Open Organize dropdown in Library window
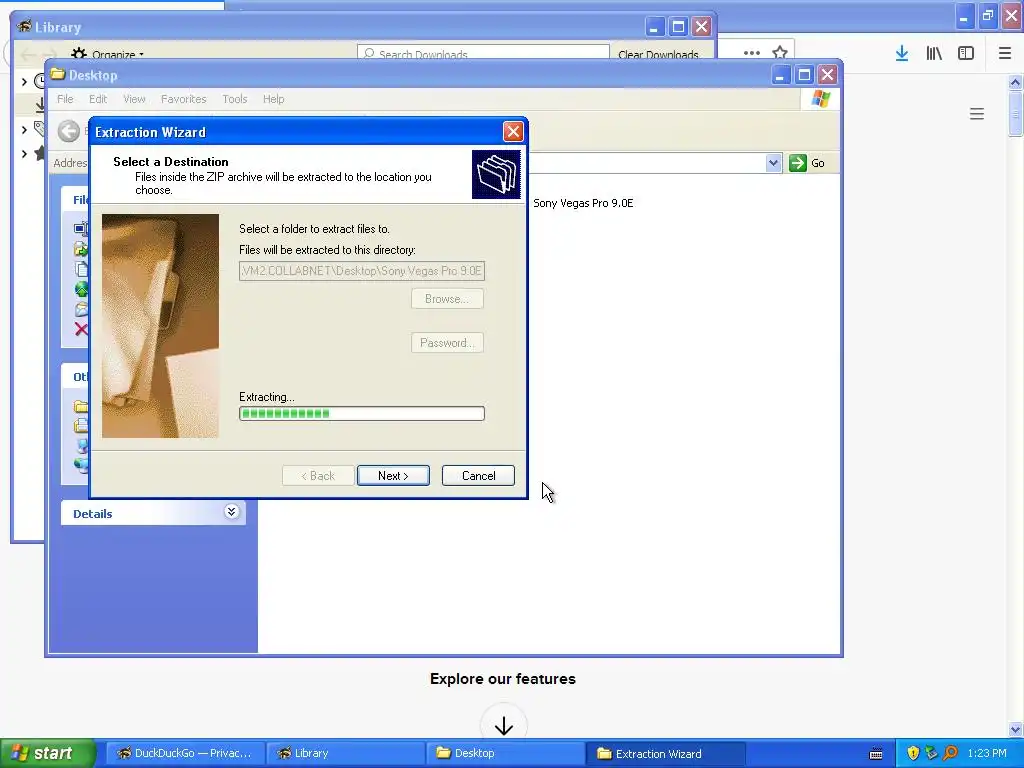This screenshot has width=1024, height=768. pyautogui.click(x=108, y=54)
